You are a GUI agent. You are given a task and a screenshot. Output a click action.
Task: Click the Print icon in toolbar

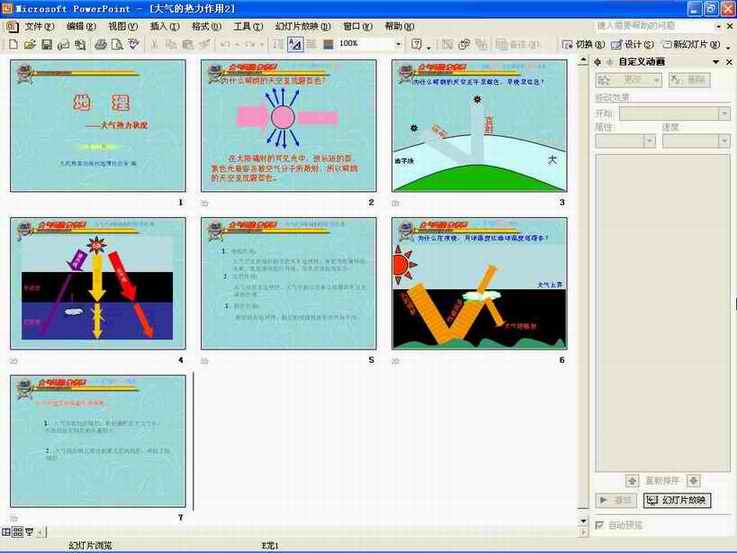[x=101, y=45]
